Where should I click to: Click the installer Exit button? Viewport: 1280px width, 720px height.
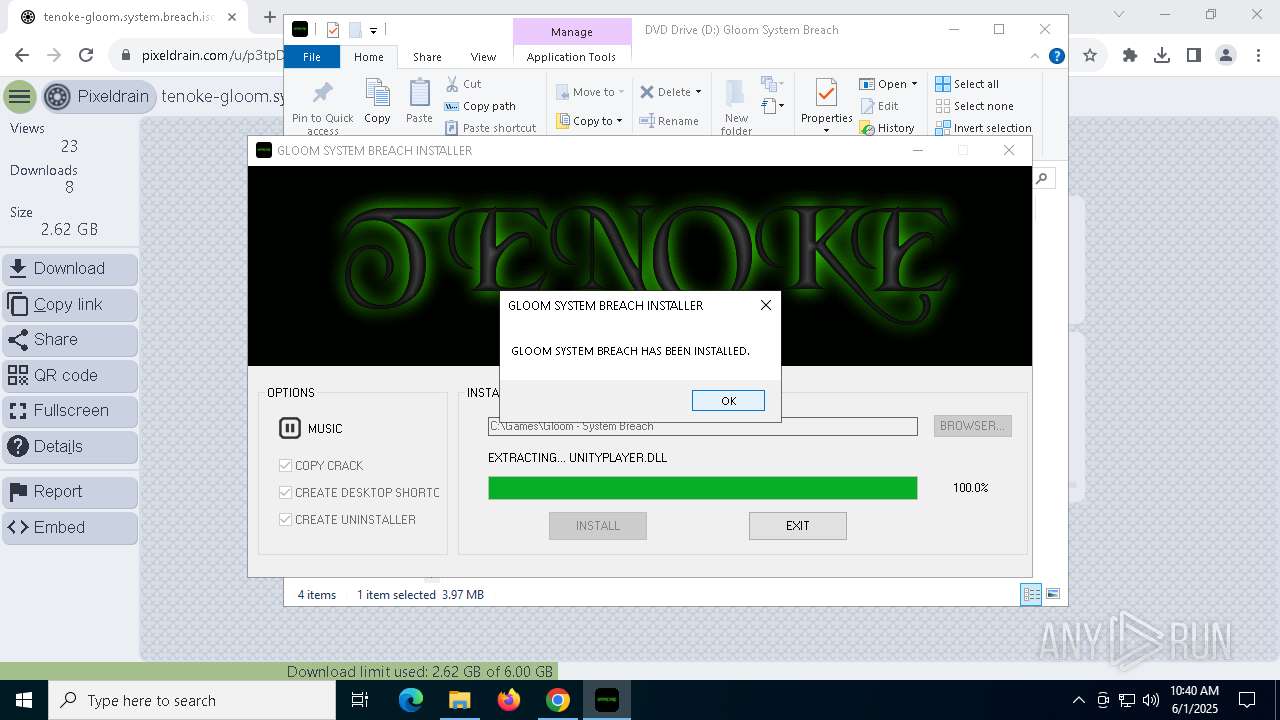(797, 525)
